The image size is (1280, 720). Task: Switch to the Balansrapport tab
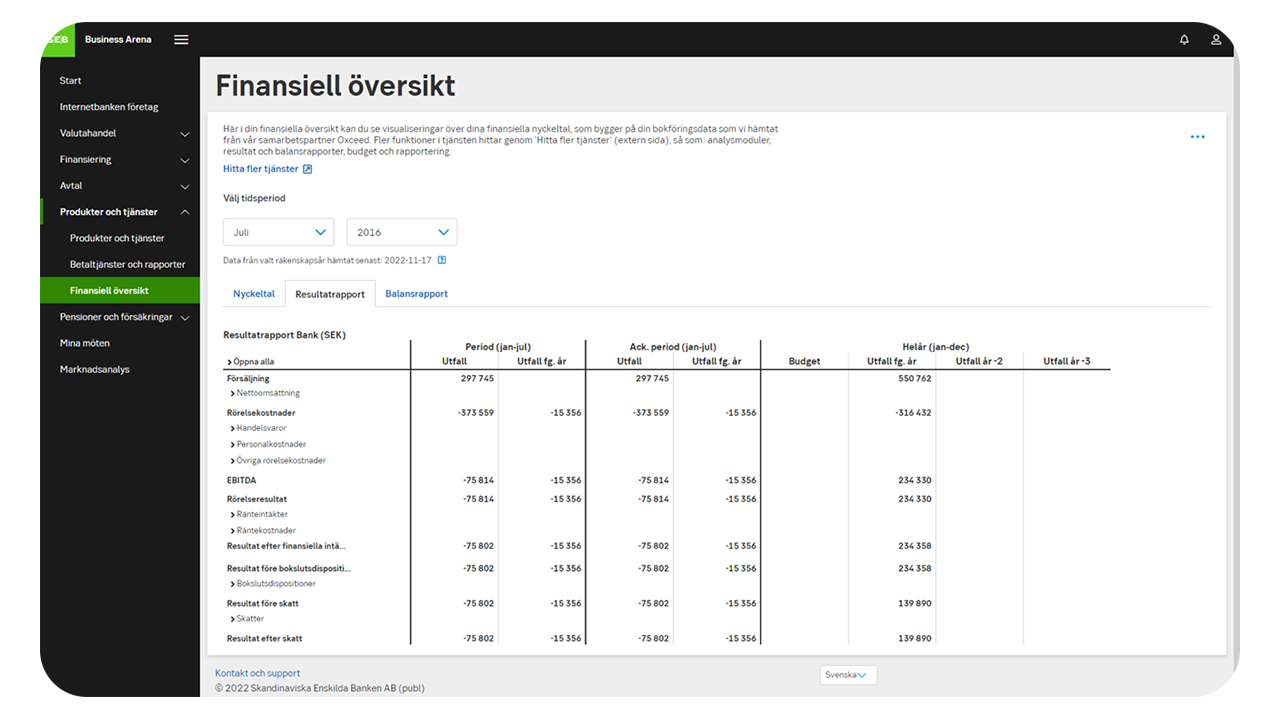pos(416,294)
